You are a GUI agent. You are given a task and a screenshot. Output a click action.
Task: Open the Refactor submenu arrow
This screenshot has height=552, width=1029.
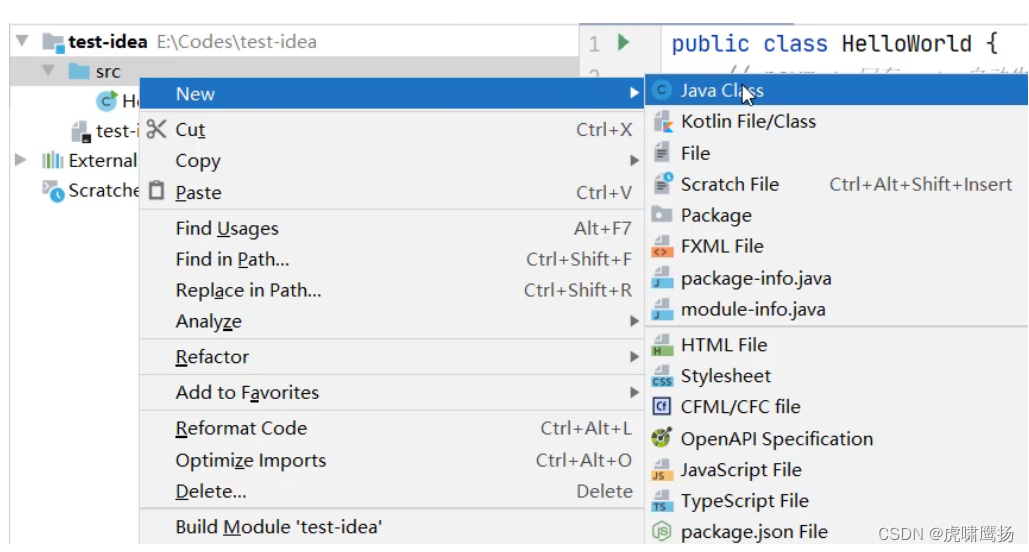point(634,356)
